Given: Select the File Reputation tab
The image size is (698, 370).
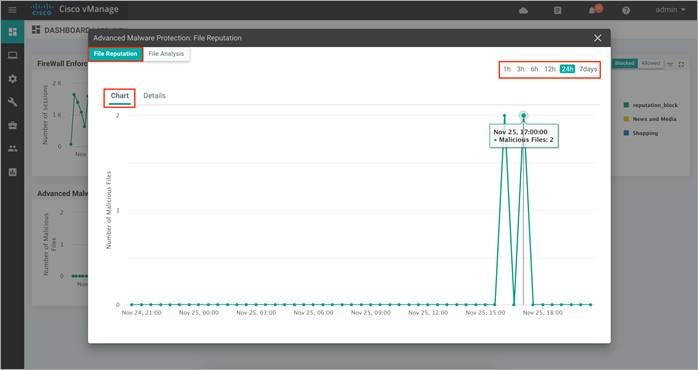Looking at the screenshot, I should pos(116,54).
